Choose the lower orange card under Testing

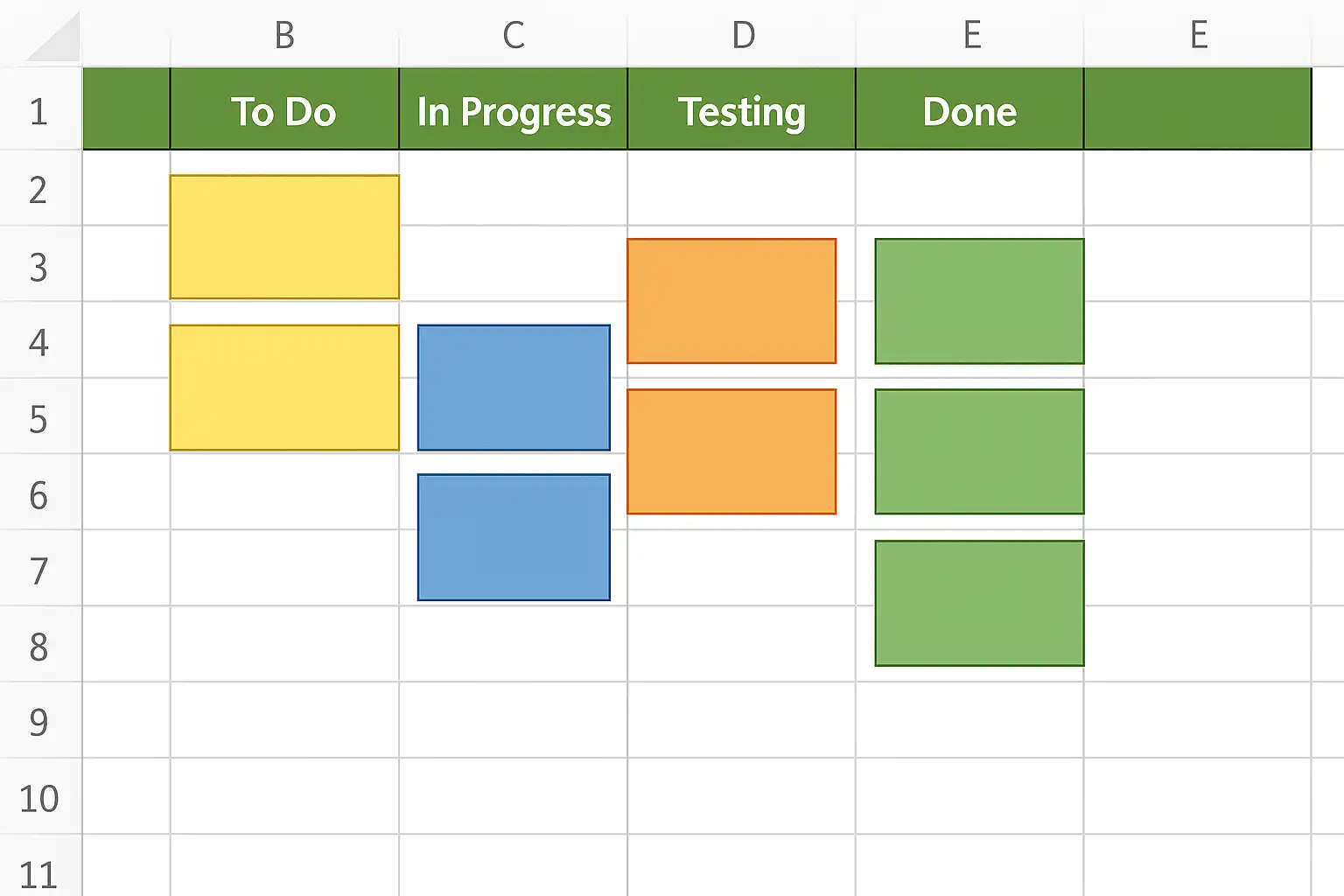tap(731, 451)
